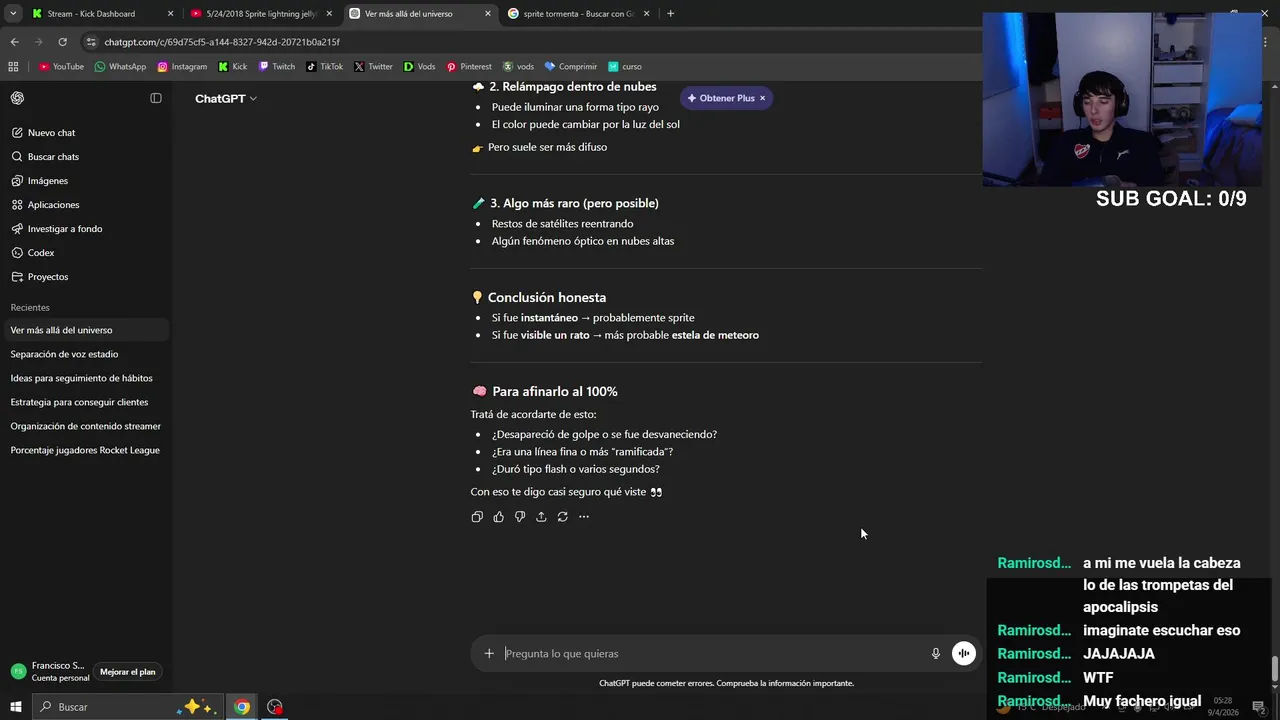This screenshot has width=1280, height=720.
Task: Open Chrome from the taskbar
Action: pos(242,707)
